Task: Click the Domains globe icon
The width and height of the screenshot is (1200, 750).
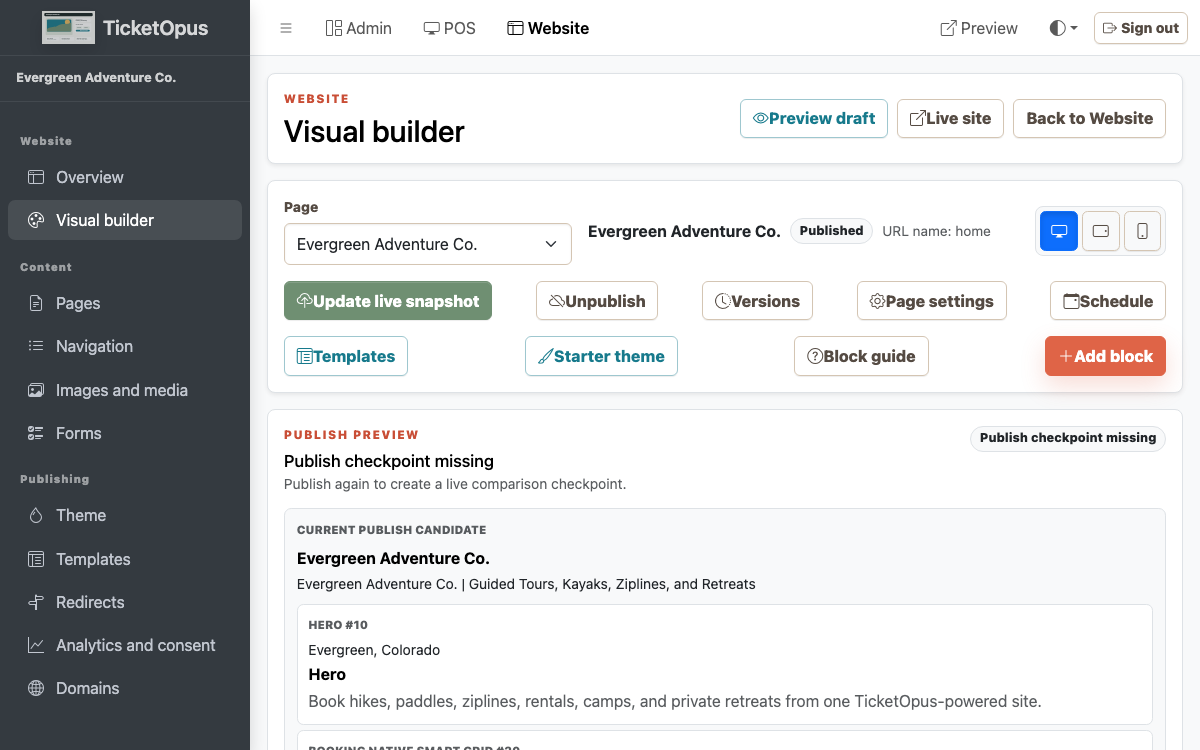Action: [36, 688]
